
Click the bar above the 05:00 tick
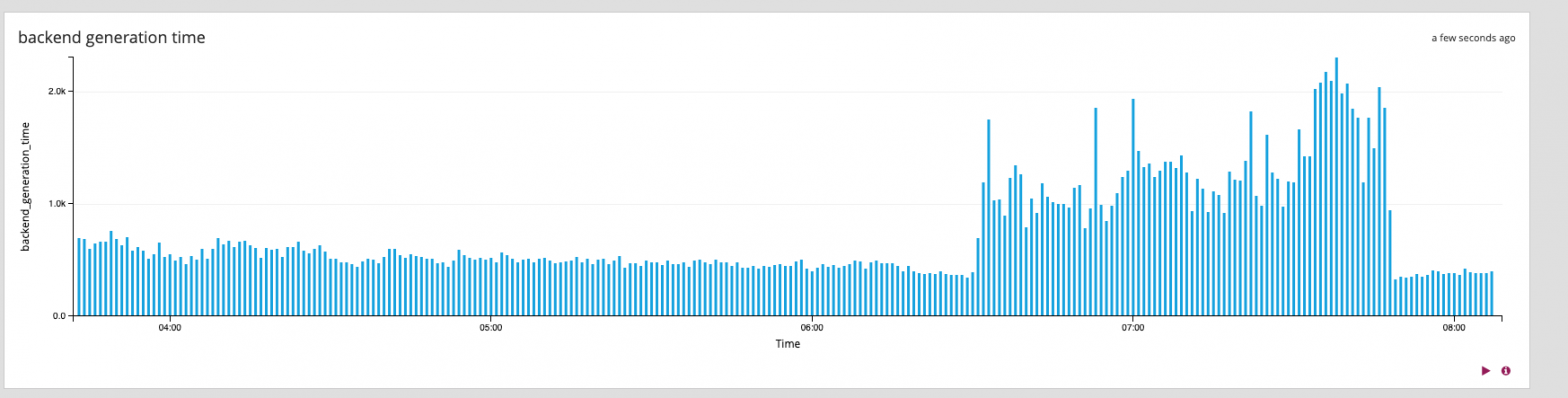tap(491, 287)
